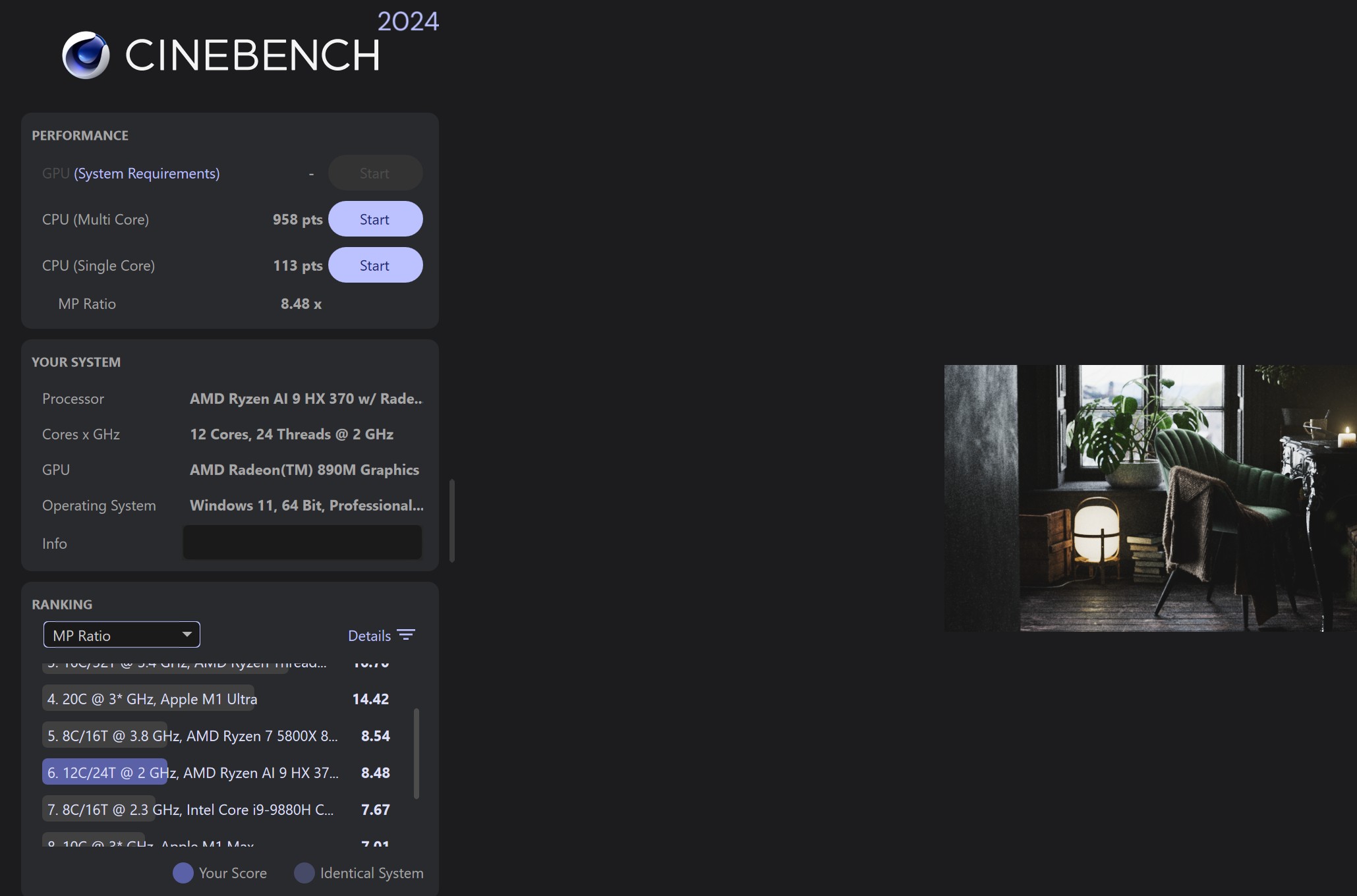
Task: Click the Info text input field
Action: coord(302,543)
